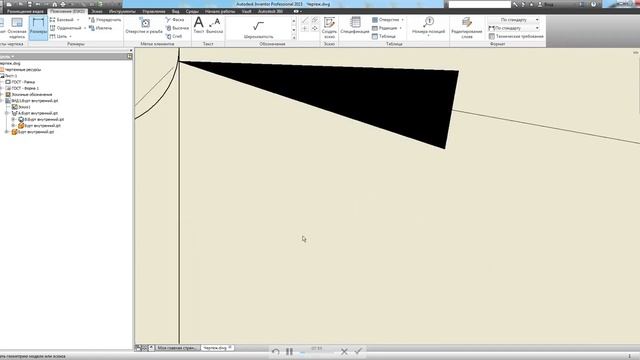Viewport: 640px width, 360px height.
Task: Click the Высечка punch note tool
Action: 177,28
